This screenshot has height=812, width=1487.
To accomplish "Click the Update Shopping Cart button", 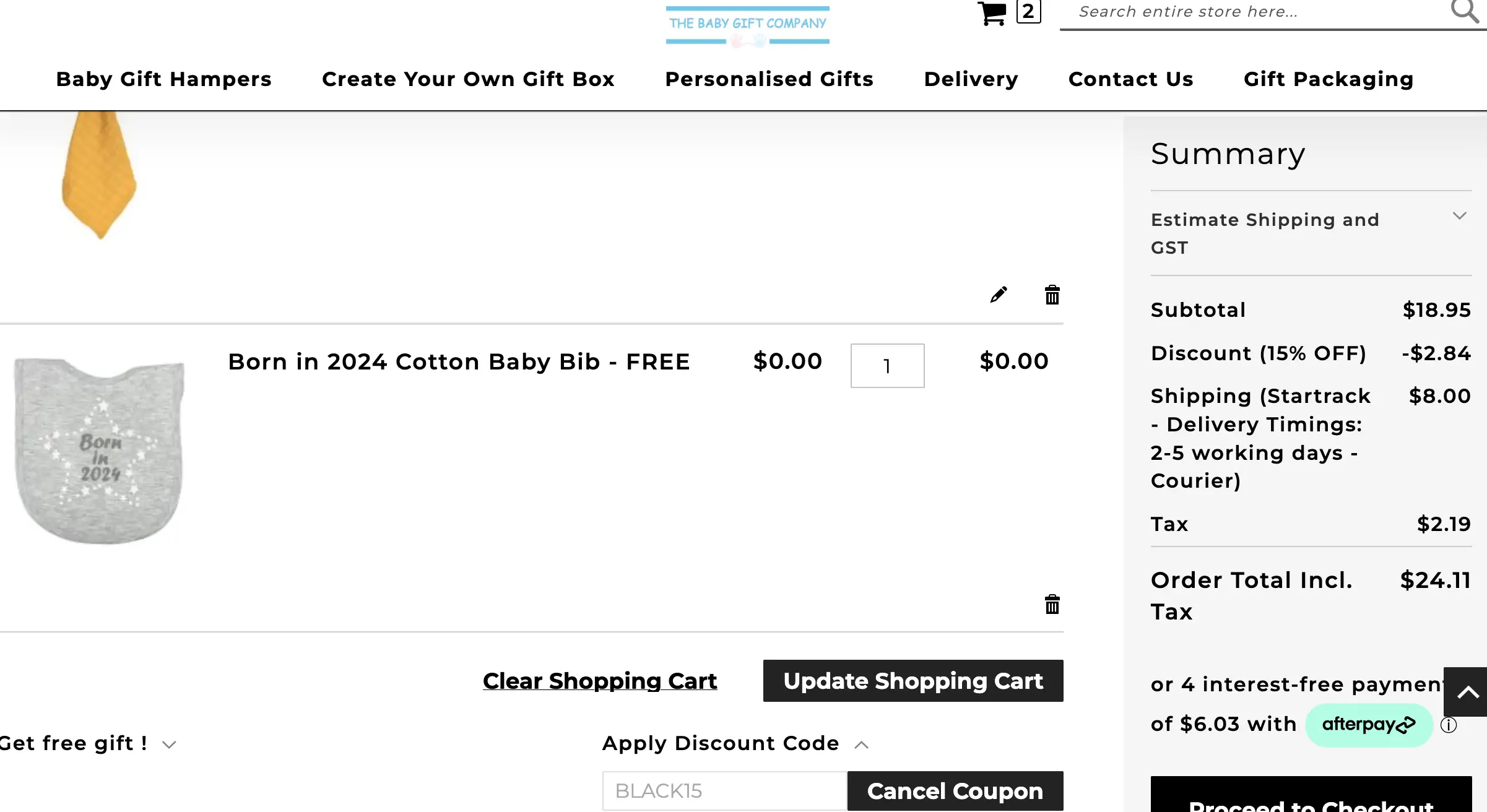I will click(913, 681).
